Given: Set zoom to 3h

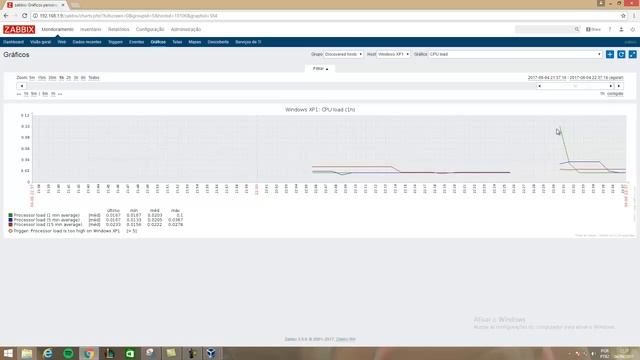Looking at the screenshot, I should [76, 78].
